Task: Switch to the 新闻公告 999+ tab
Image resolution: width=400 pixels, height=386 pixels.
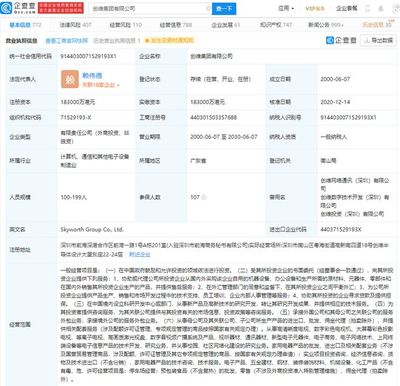Action: (326, 25)
